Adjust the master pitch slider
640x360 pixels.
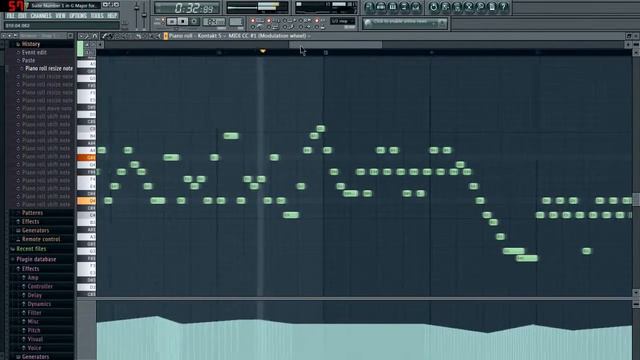point(144,14)
